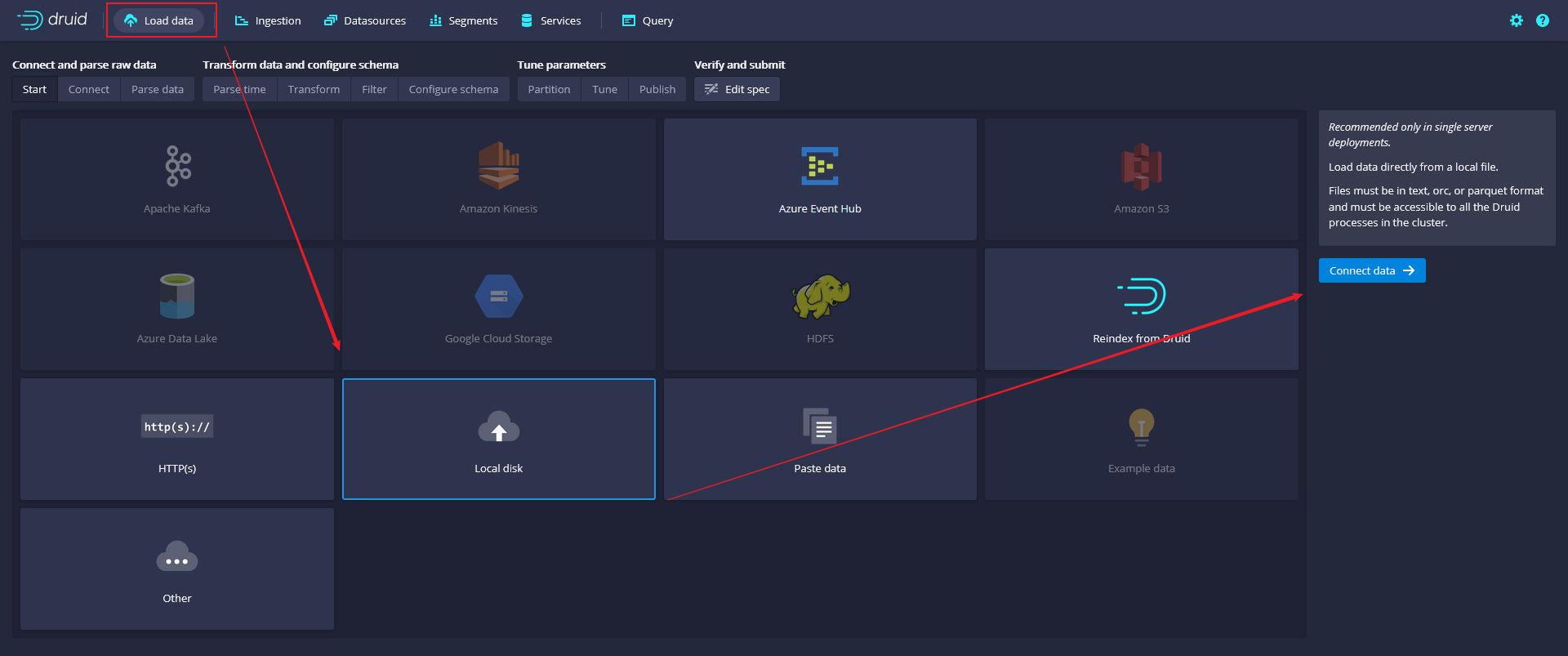
Task: Choose the Paste data document icon
Action: click(820, 426)
